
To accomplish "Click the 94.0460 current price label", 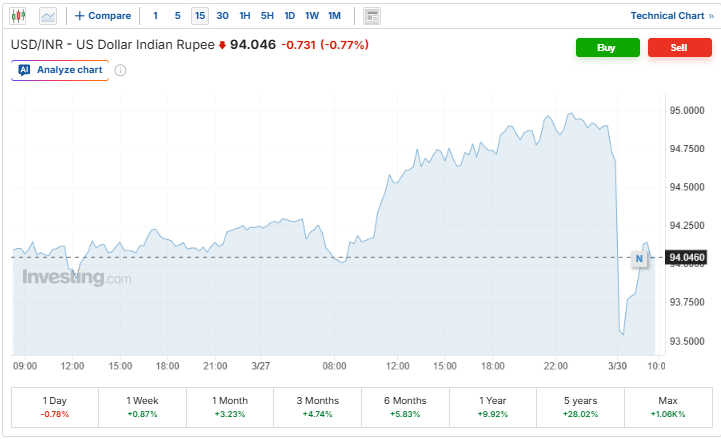I will point(687,258).
